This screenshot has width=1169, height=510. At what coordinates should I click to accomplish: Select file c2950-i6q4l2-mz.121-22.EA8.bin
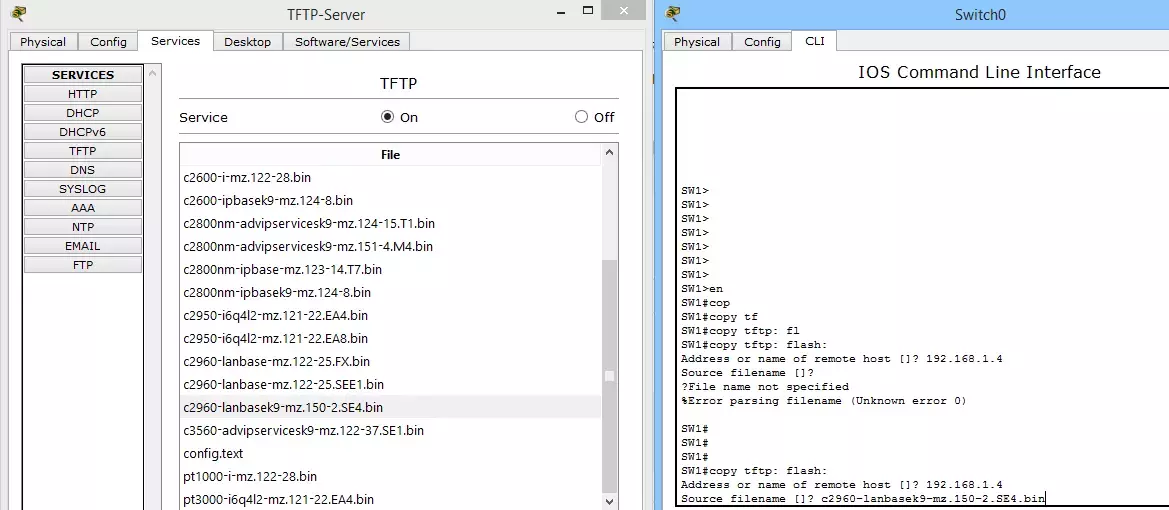click(390, 339)
